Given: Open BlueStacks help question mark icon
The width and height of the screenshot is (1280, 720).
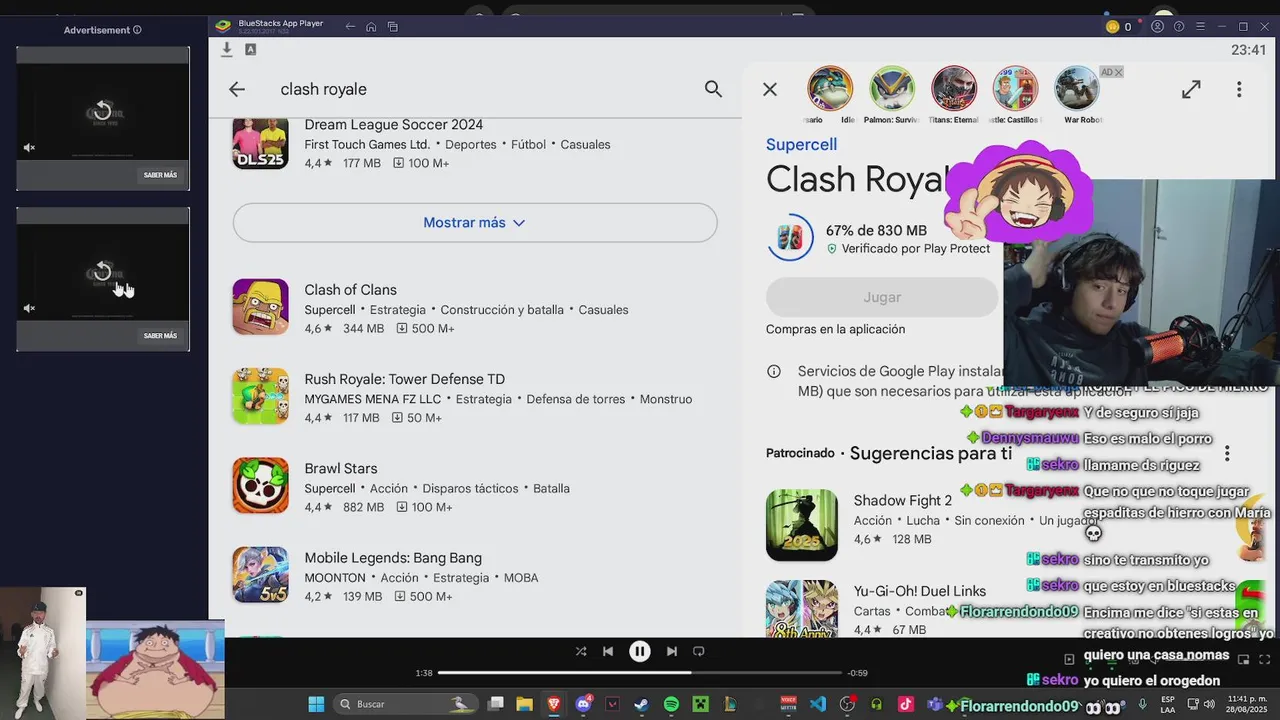Looking at the screenshot, I should click(1179, 27).
